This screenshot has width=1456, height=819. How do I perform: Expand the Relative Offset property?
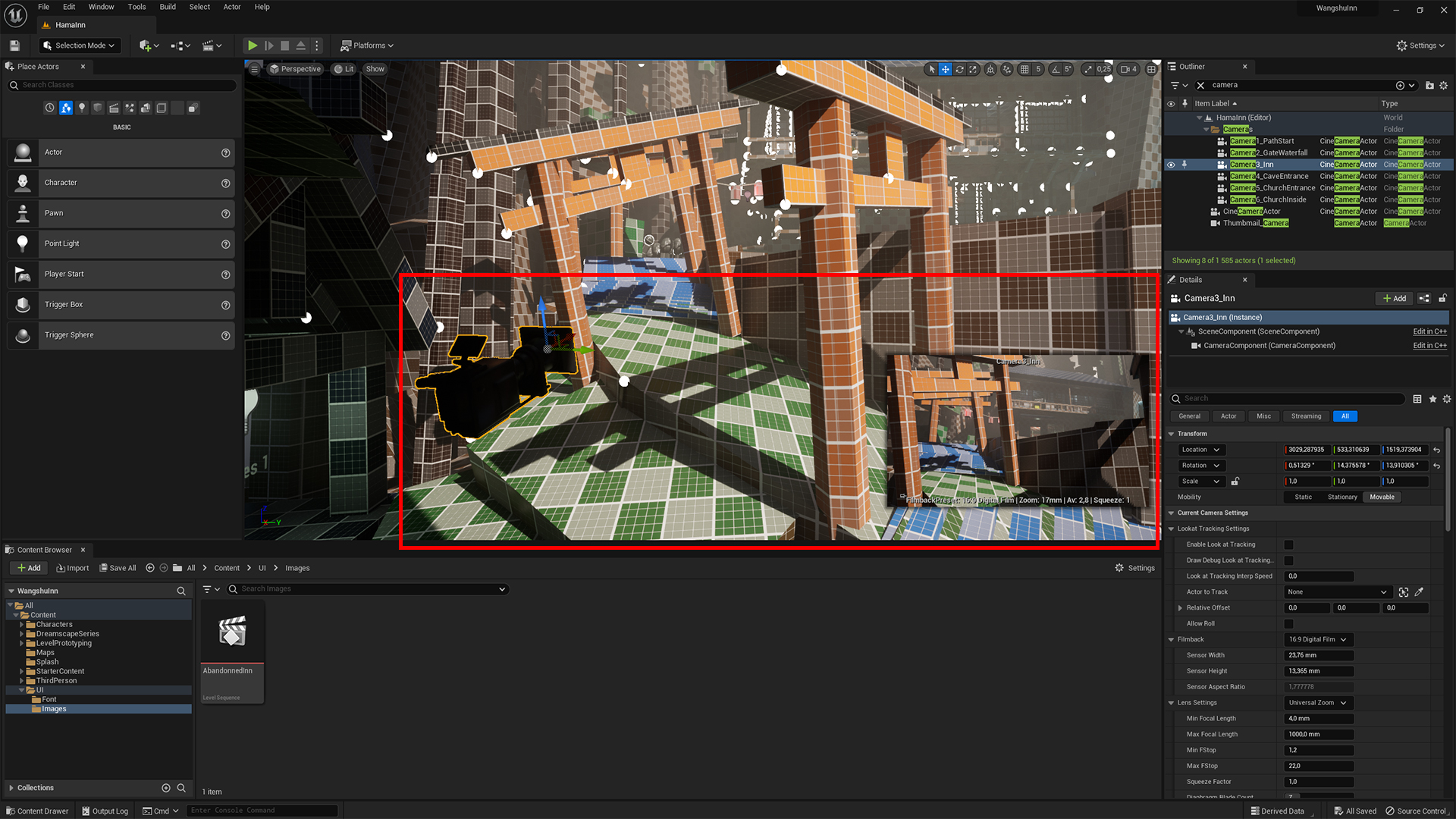pyautogui.click(x=1180, y=608)
